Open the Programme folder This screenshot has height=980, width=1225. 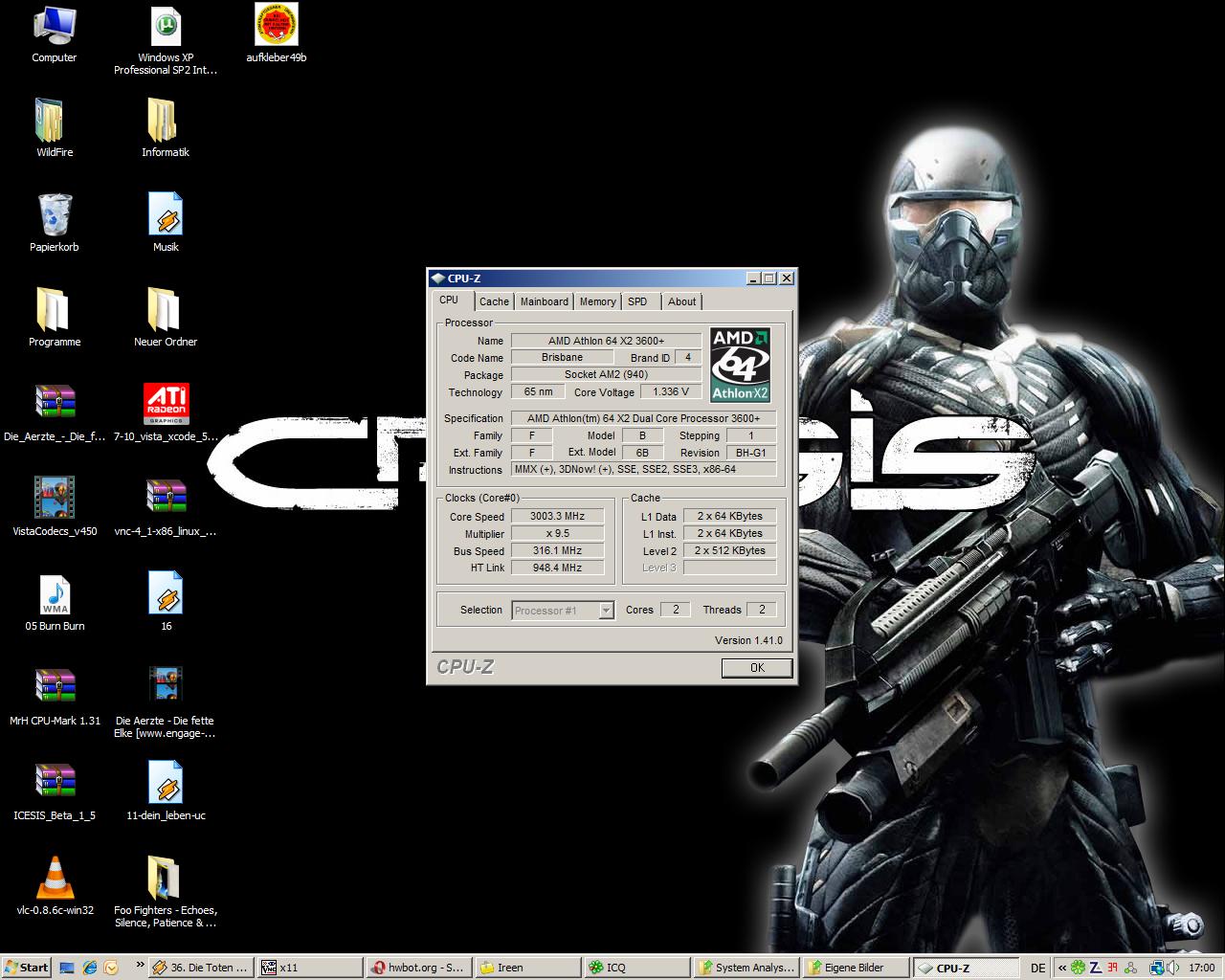[x=55, y=318]
